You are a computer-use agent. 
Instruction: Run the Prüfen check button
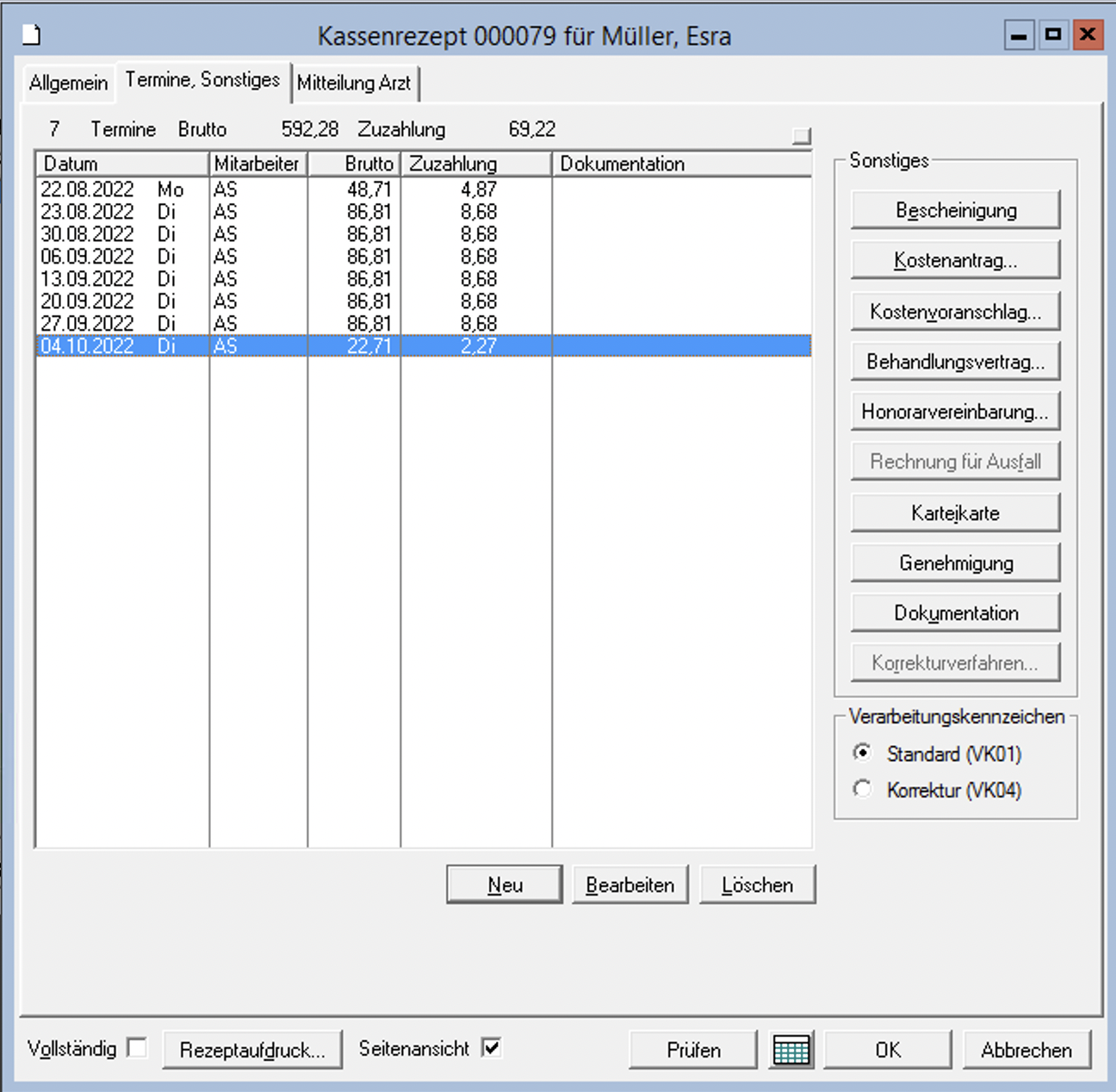[x=693, y=1050]
